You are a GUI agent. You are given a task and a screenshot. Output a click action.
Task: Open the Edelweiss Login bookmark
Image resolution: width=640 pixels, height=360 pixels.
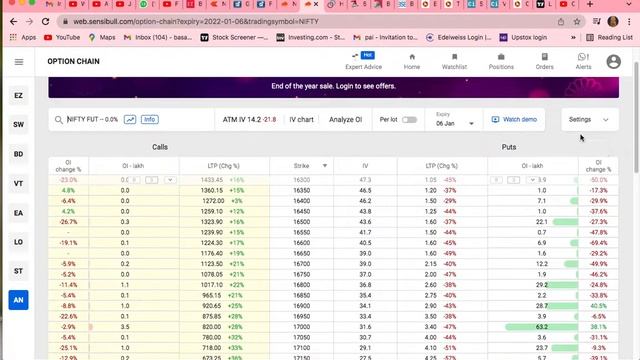pos(459,37)
